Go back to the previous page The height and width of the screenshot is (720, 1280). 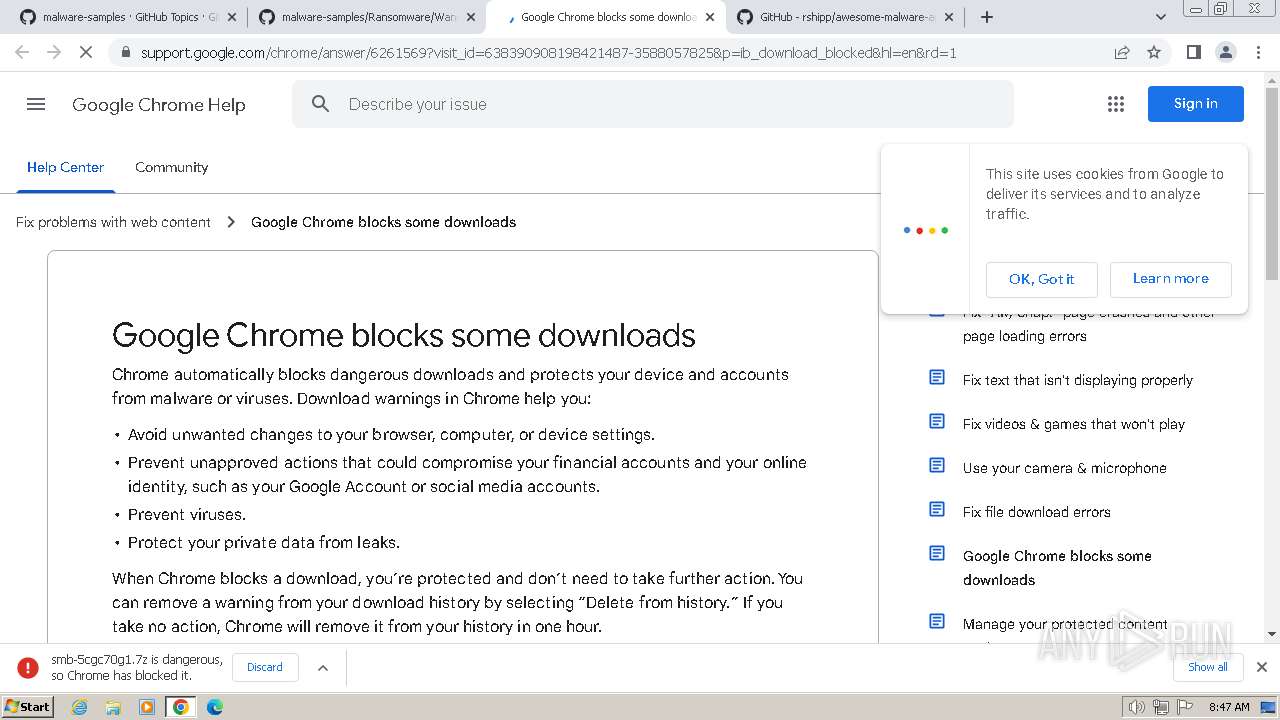[22, 52]
